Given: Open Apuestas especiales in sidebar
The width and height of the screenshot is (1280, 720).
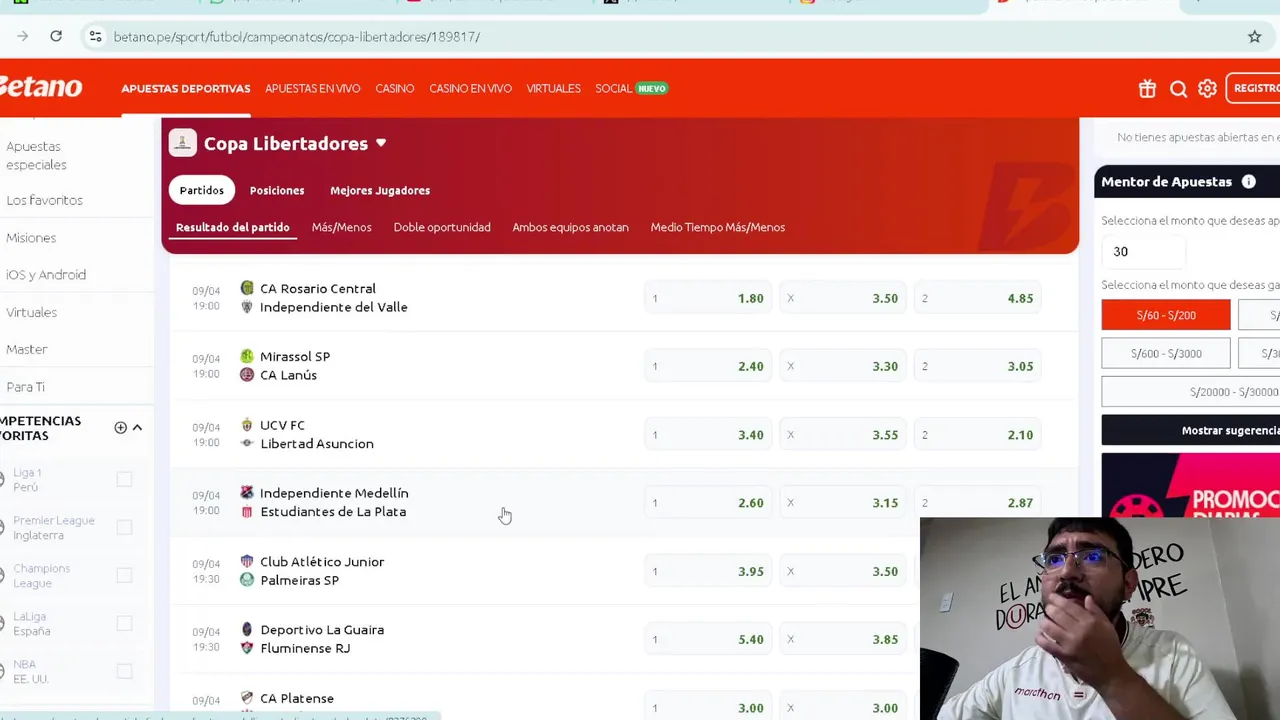Looking at the screenshot, I should point(37,156).
